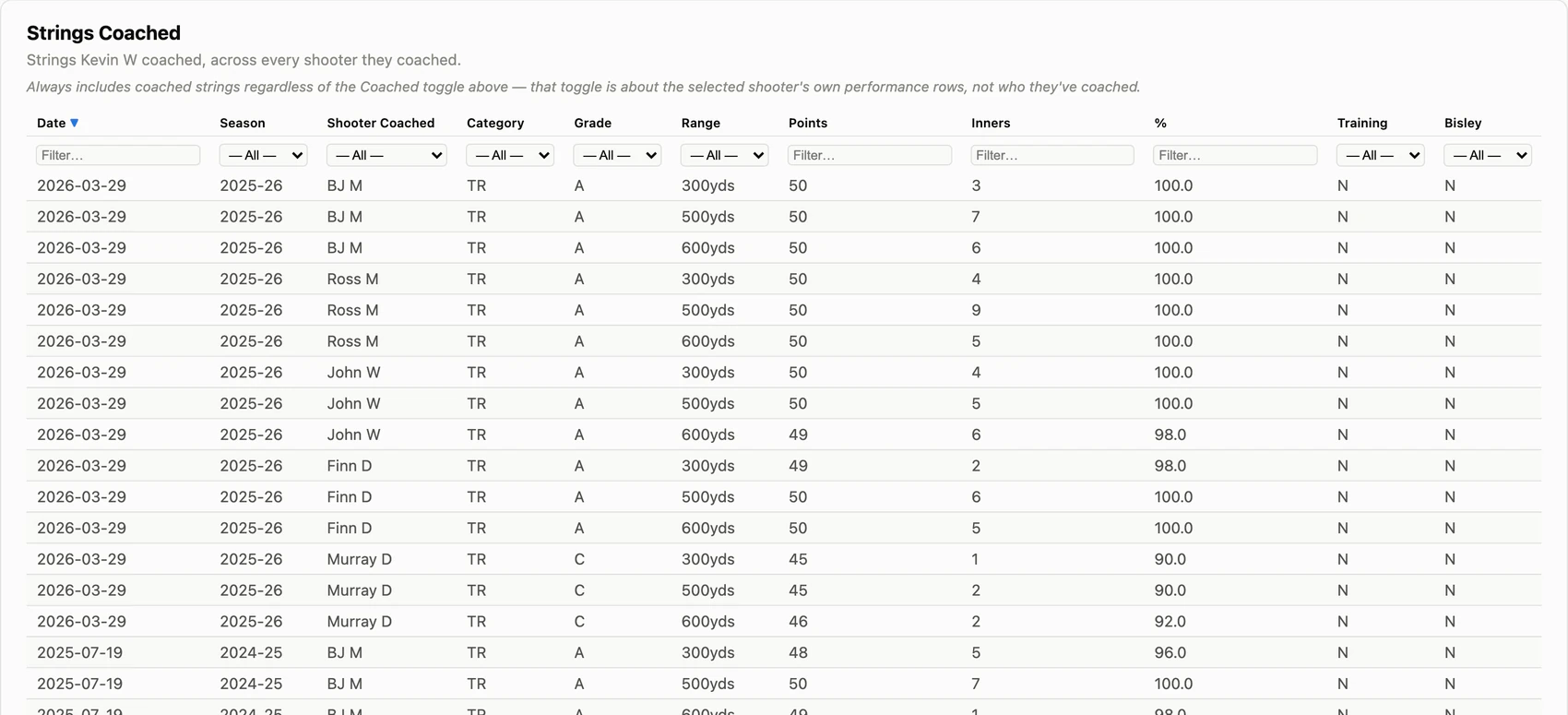1568x715 pixels.
Task: Open the Season filter dropdown
Action: (263, 155)
